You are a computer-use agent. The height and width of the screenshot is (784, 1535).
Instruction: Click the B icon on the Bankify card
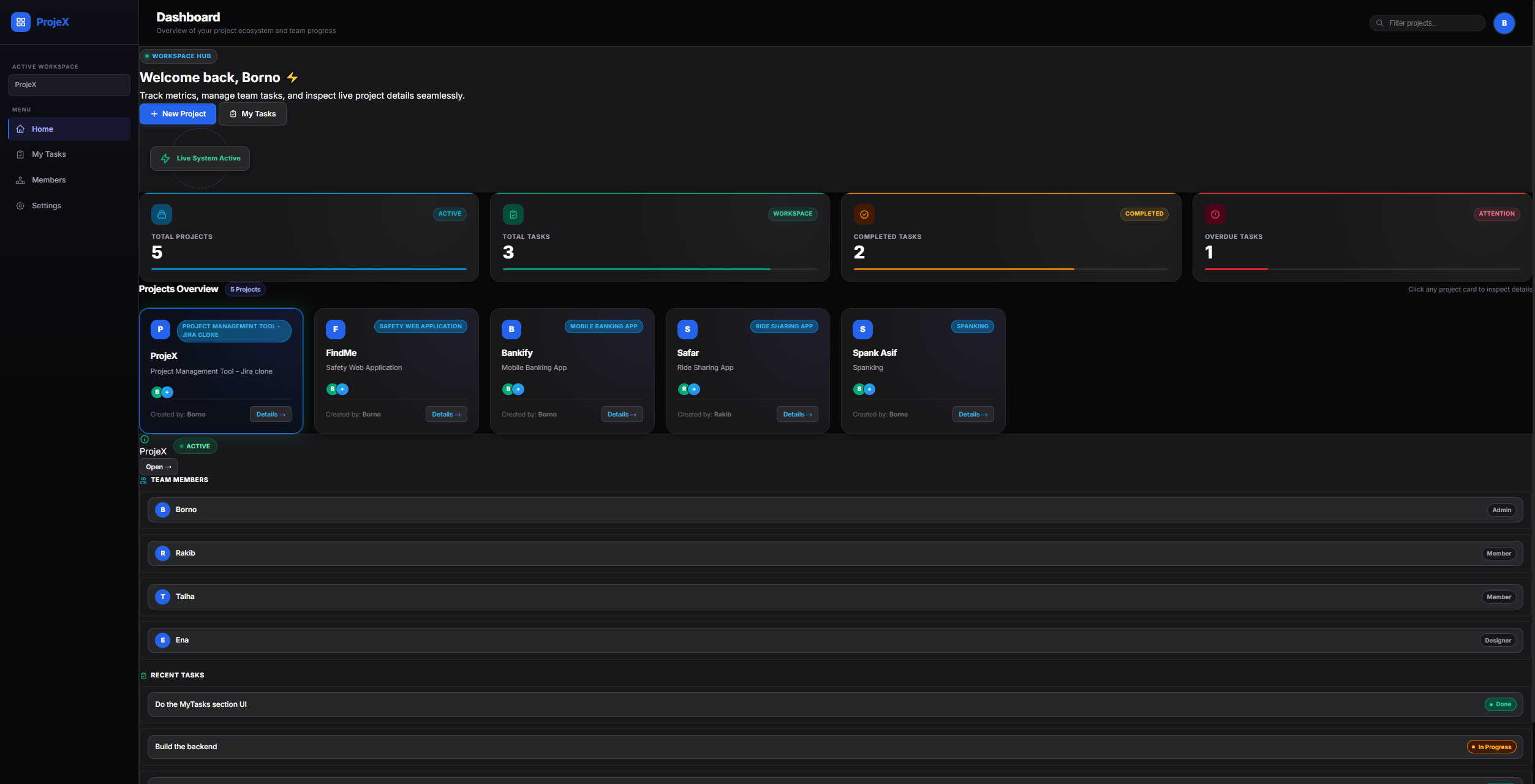click(x=511, y=330)
